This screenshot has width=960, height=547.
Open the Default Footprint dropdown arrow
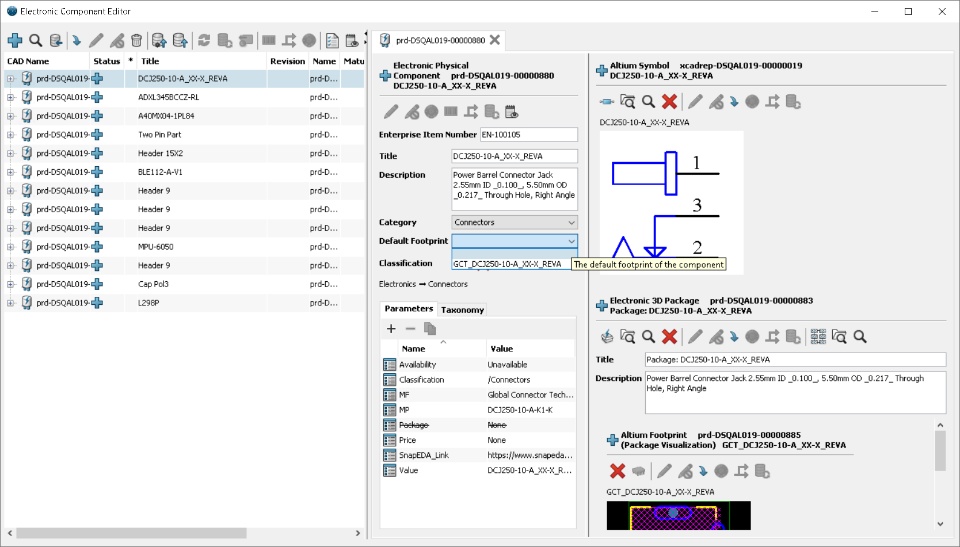[571, 241]
